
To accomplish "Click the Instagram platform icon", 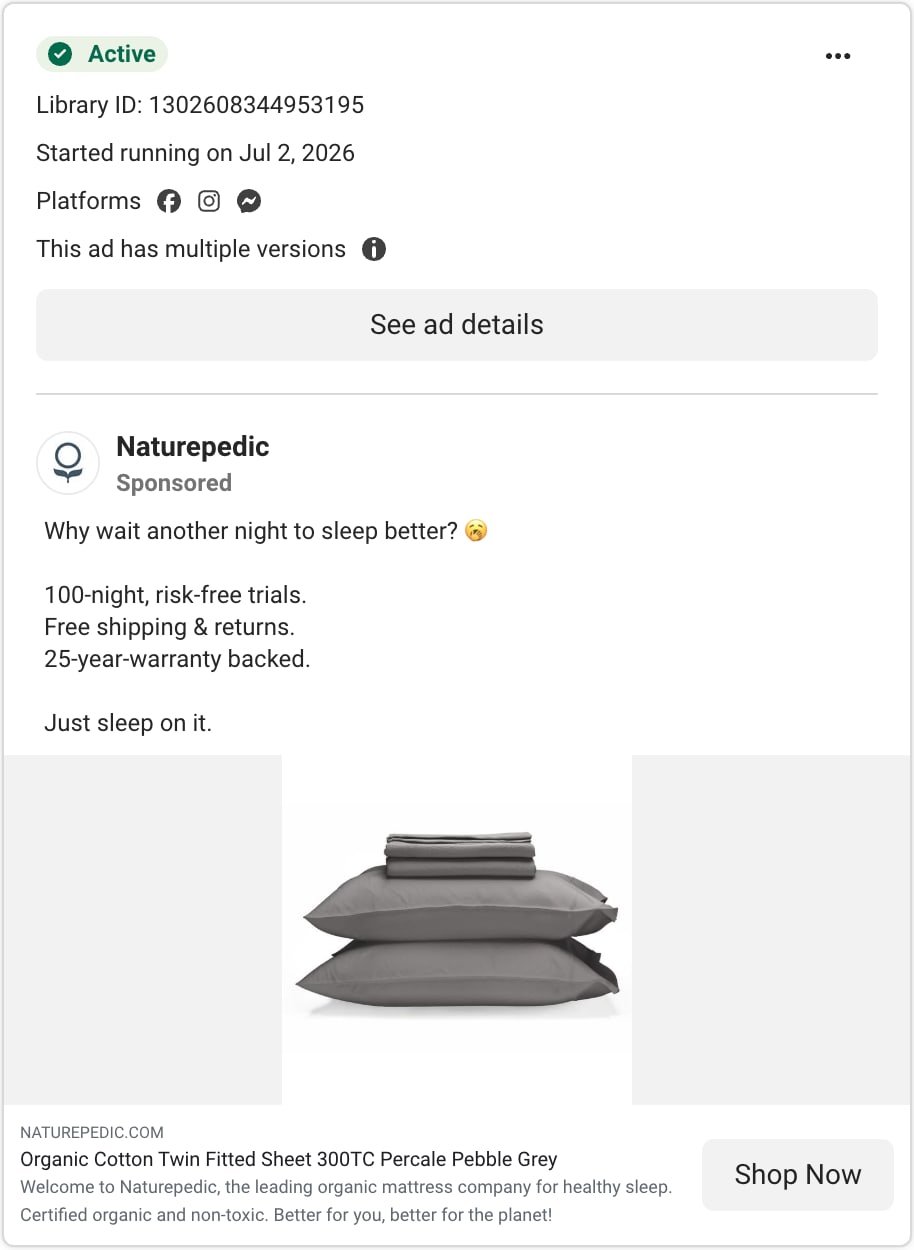I will 209,201.
